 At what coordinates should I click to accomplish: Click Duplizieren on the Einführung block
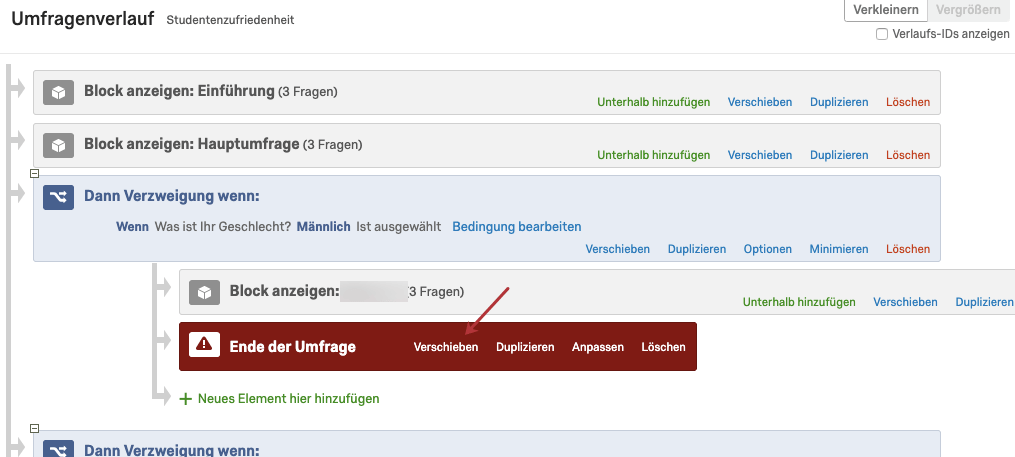click(x=839, y=102)
